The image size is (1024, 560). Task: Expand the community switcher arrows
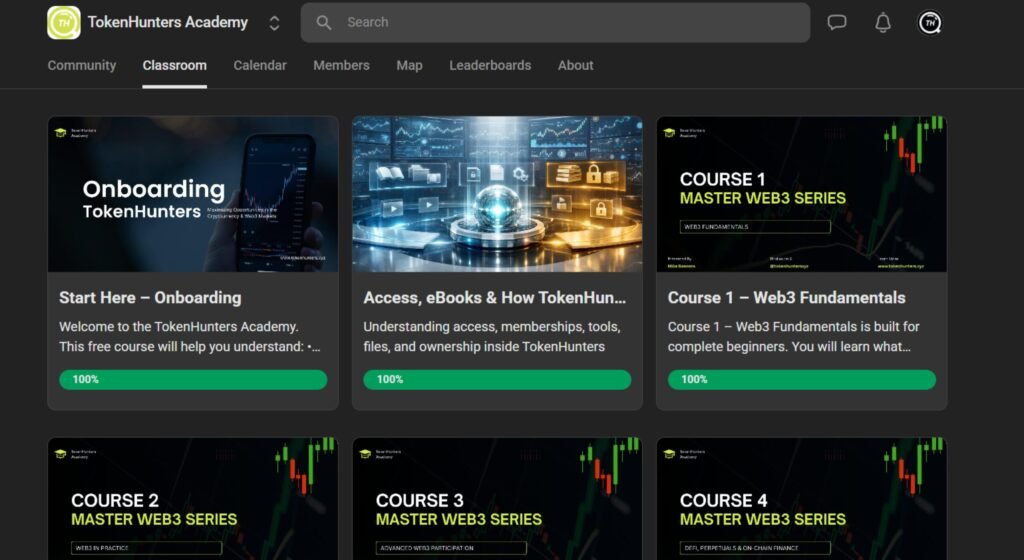(x=274, y=23)
